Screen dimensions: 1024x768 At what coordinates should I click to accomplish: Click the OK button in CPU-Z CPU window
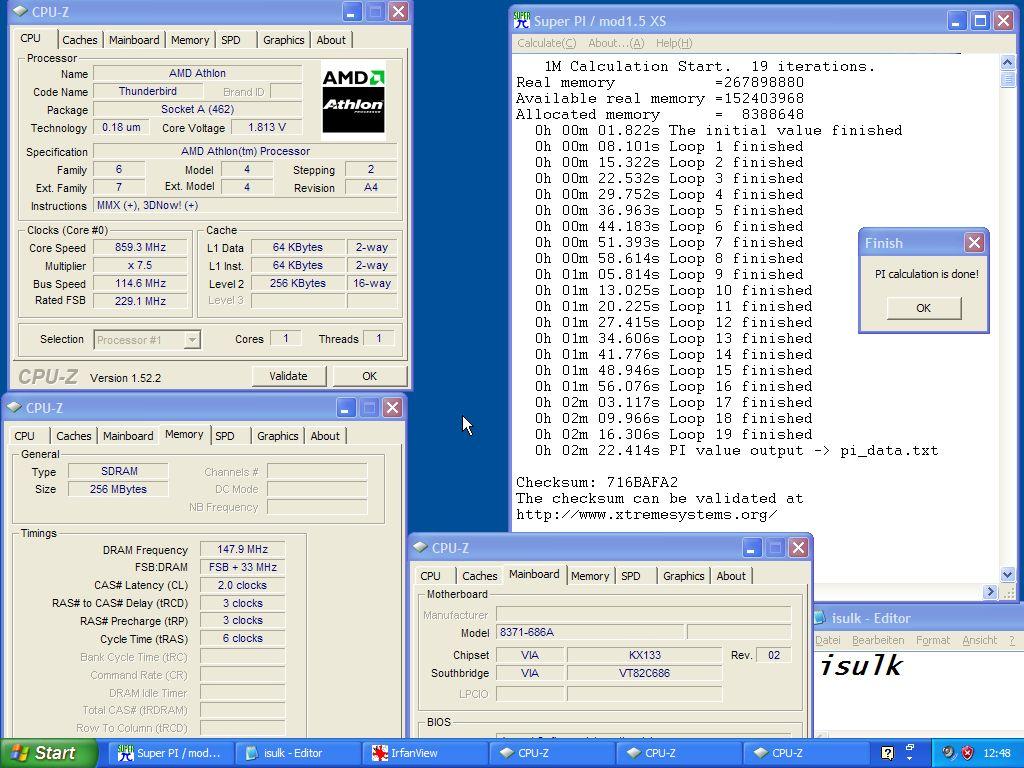click(x=370, y=376)
